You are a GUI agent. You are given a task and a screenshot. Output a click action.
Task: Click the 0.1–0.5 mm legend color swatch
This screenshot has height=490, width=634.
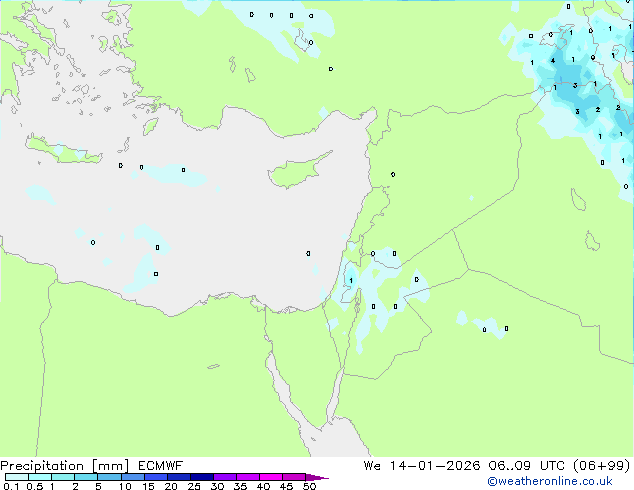[x=17, y=477]
